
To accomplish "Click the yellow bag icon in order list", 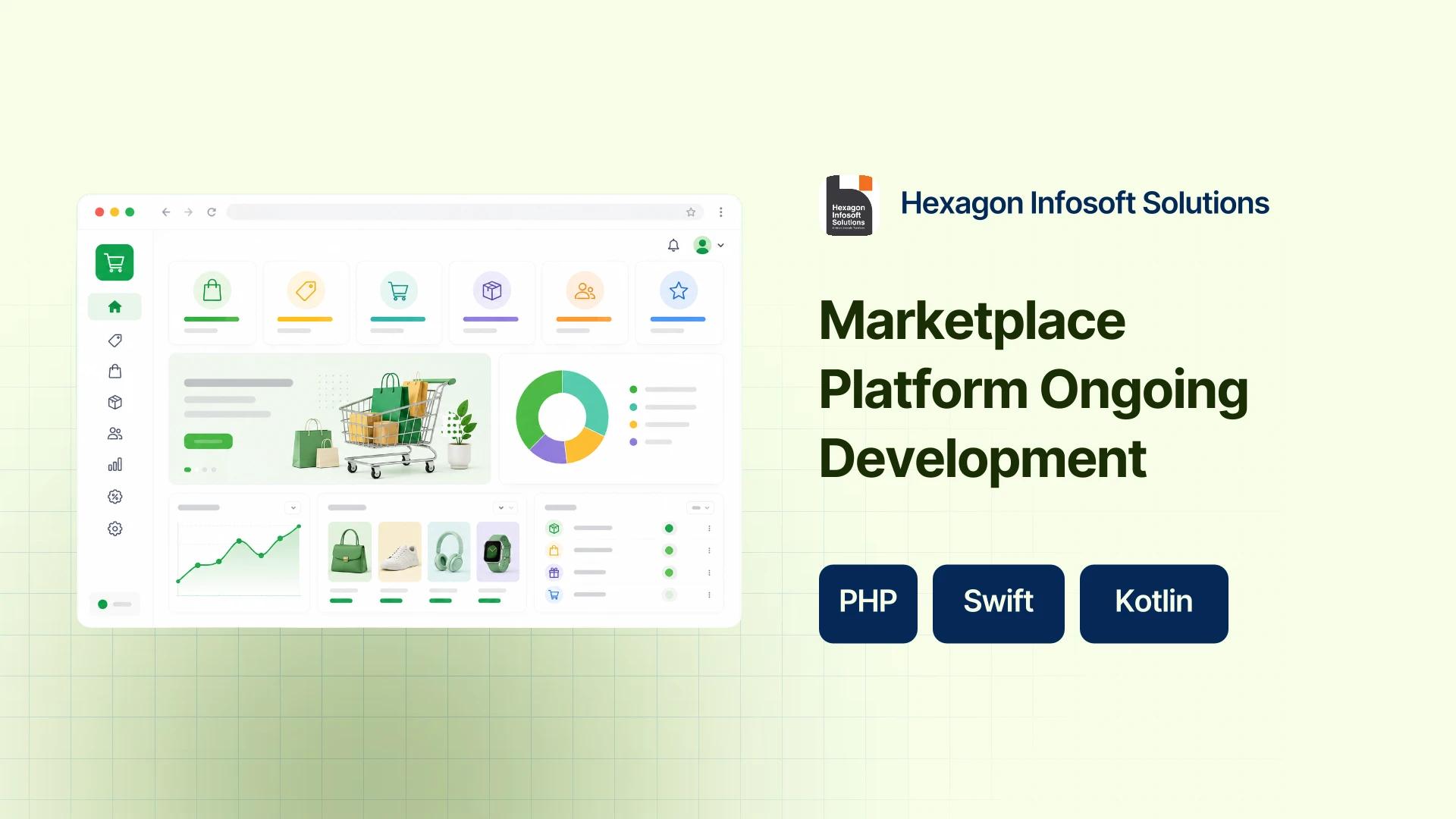I will [x=554, y=551].
